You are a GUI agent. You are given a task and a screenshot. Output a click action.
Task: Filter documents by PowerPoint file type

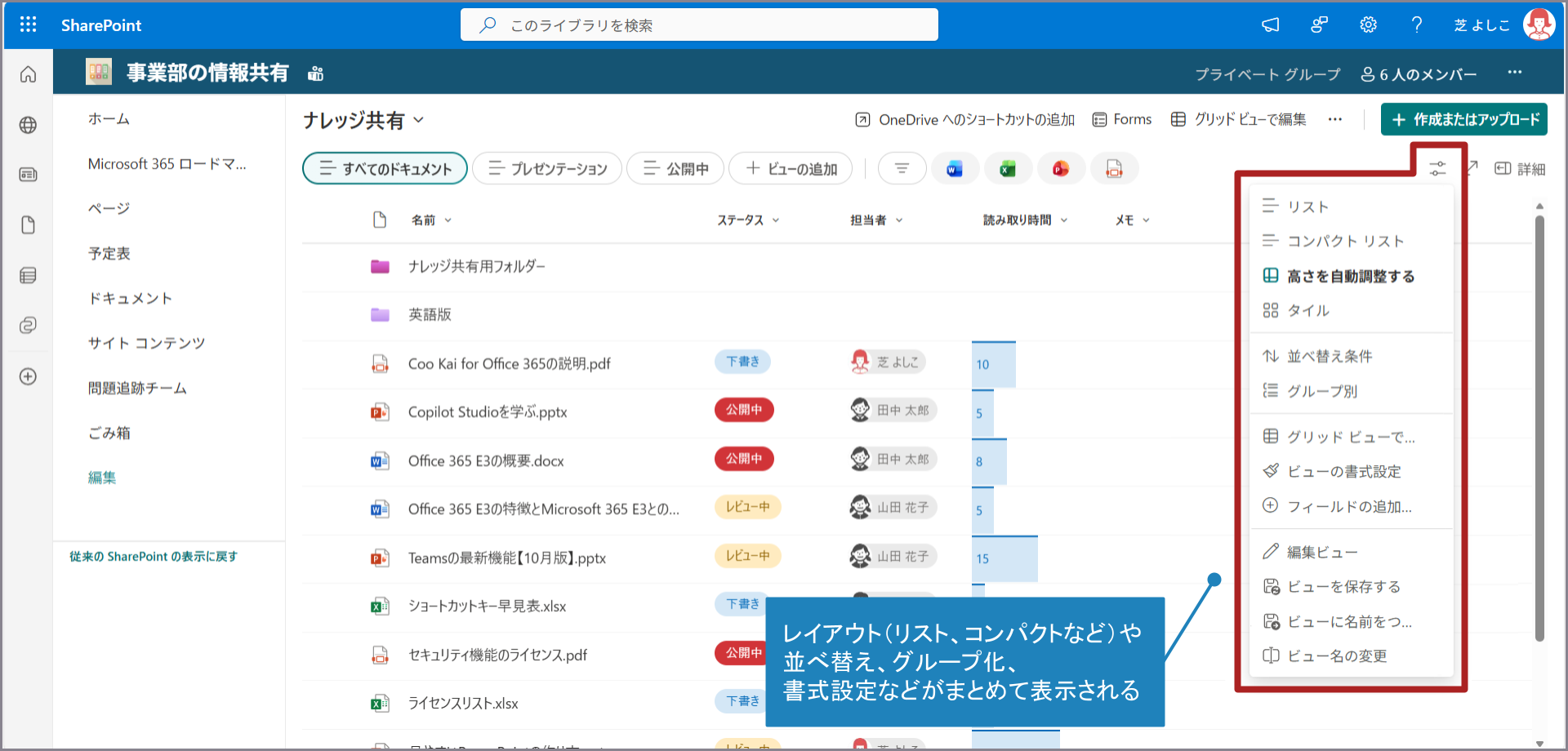click(1060, 169)
